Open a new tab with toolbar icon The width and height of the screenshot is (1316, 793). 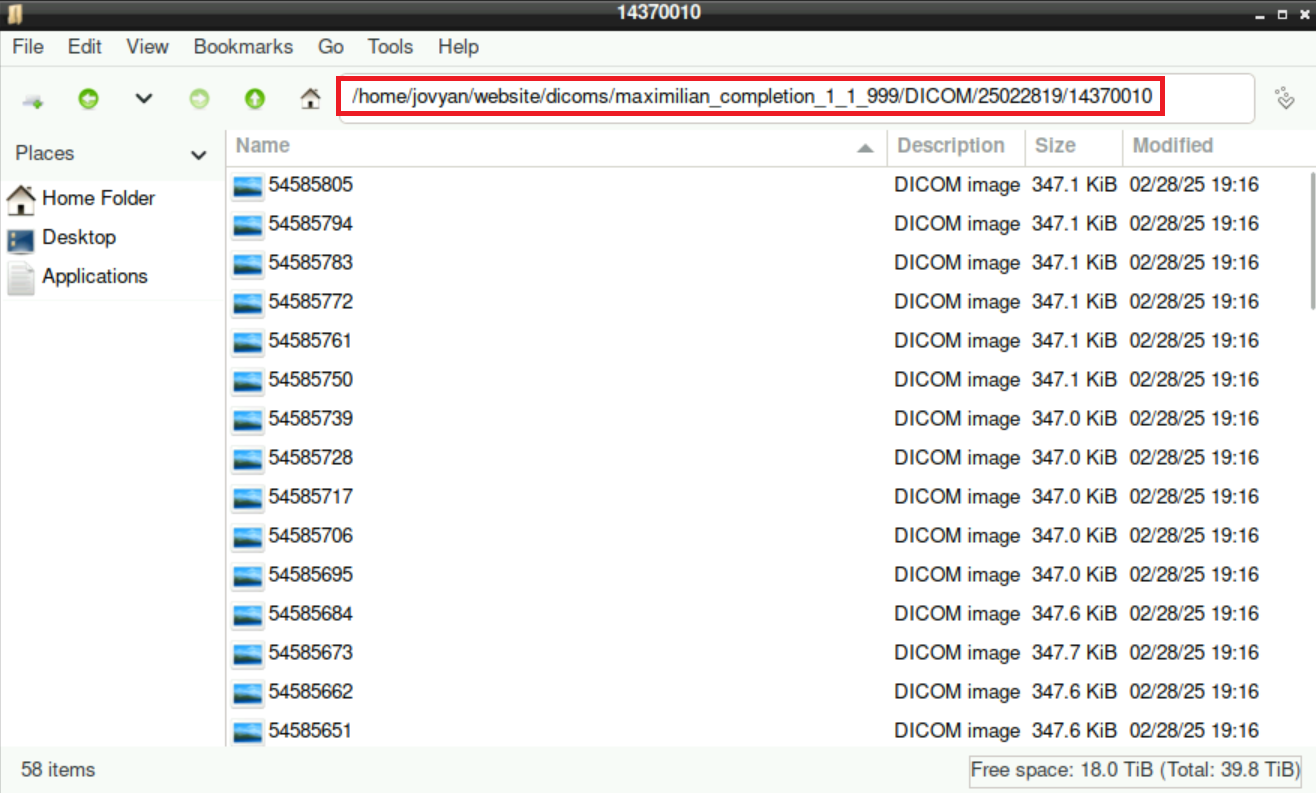point(33,99)
